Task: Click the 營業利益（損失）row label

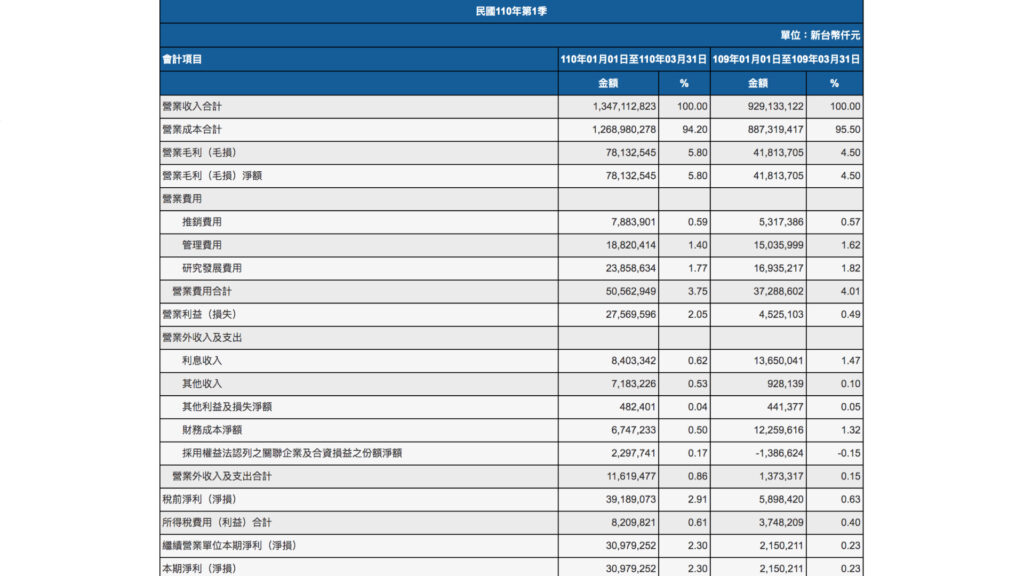Action: (x=199, y=314)
